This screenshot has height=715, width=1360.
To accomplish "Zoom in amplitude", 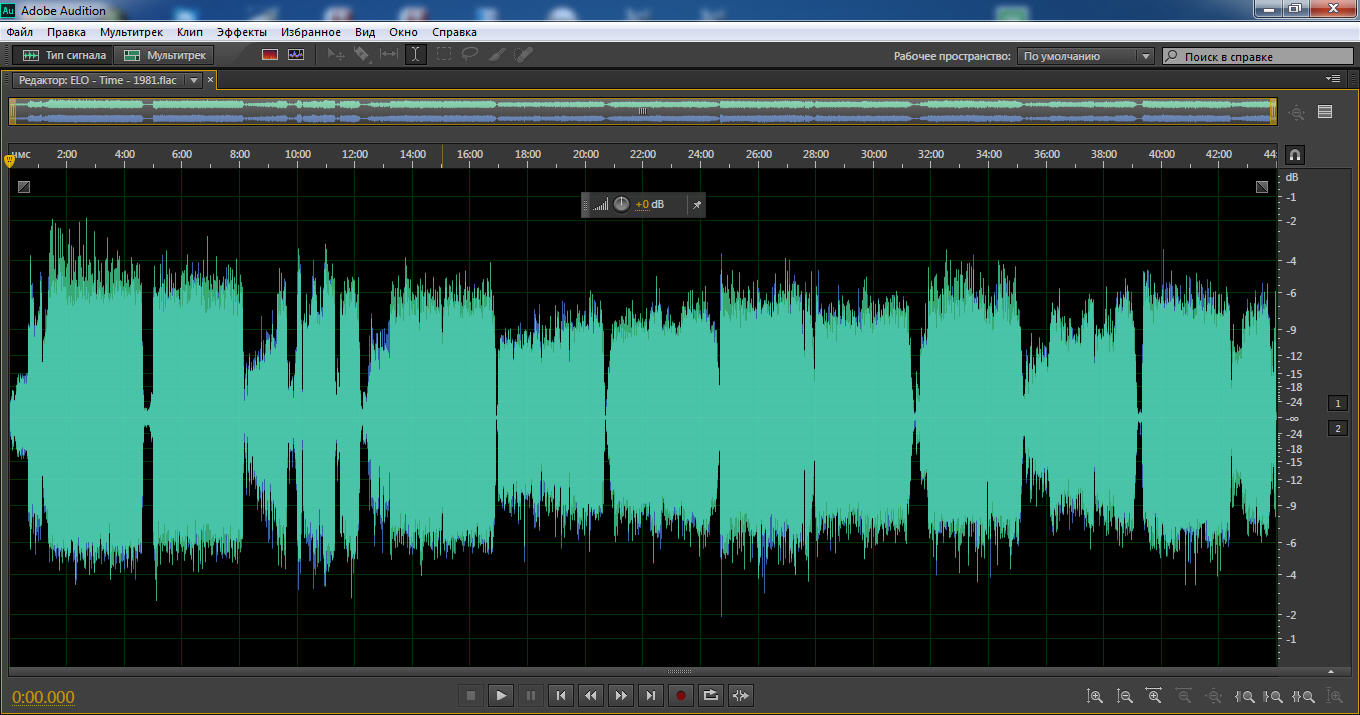I will tap(1095, 696).
